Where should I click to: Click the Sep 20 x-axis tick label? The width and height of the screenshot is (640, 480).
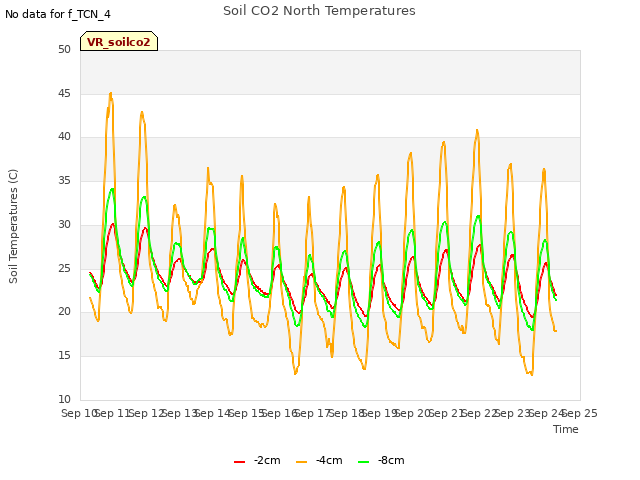point(413,413)
